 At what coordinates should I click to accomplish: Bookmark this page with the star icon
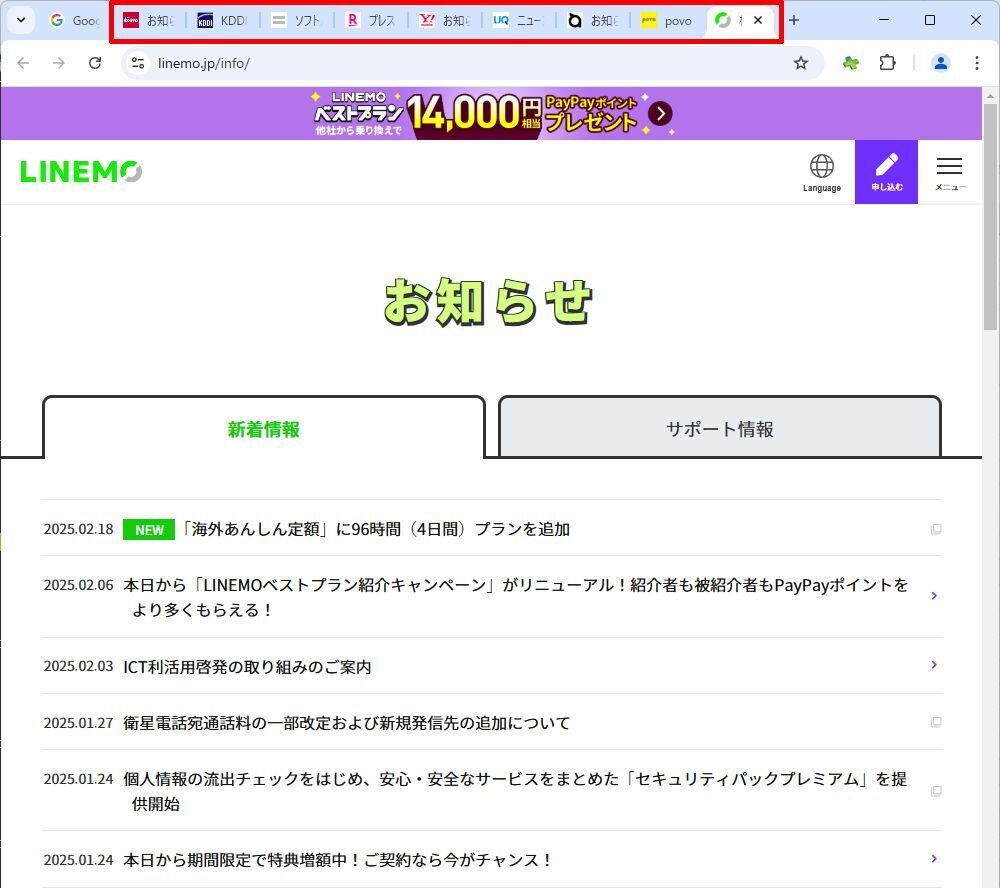pos(800,63)
